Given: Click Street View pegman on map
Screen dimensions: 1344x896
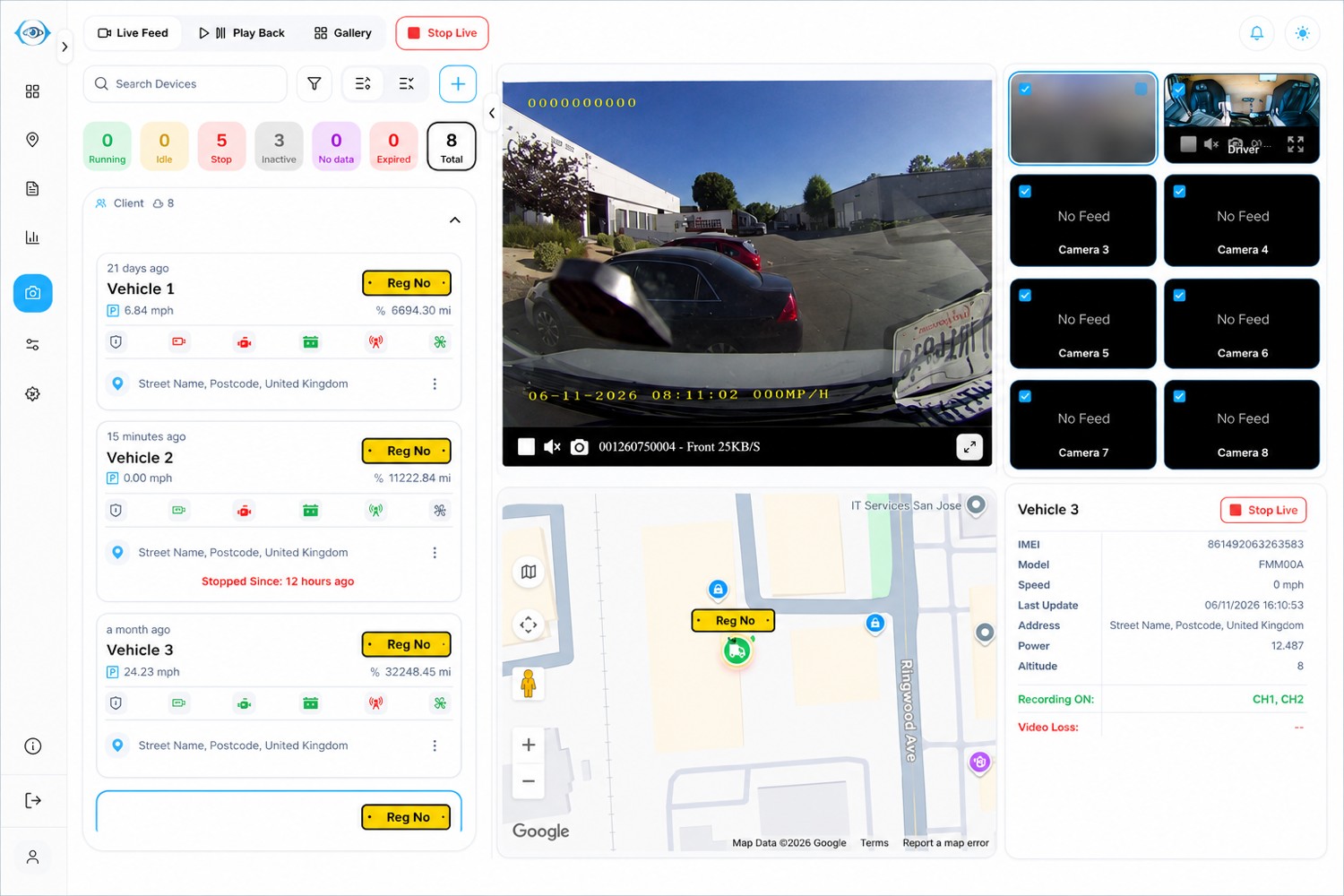Looking at the screenshot, I should click(x=529, y=684).
